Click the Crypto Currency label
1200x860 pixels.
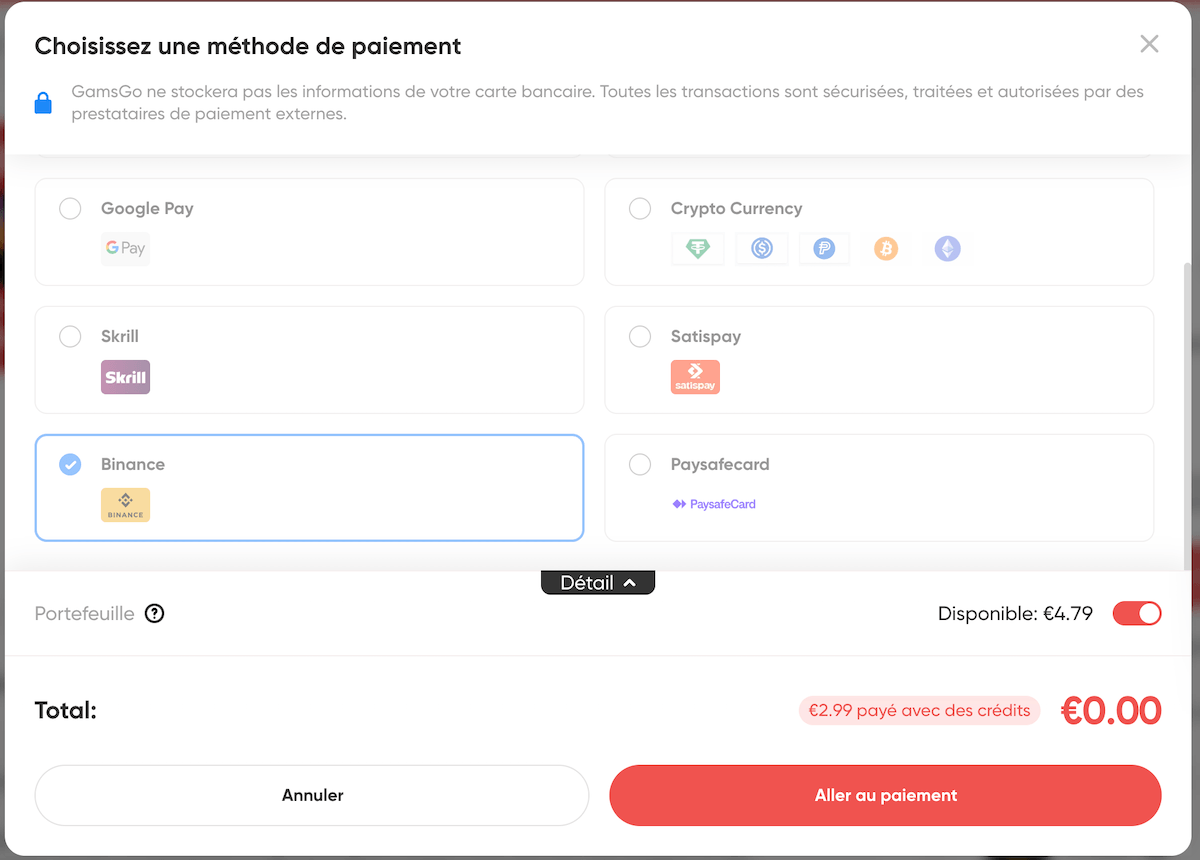tap(737, 208)
